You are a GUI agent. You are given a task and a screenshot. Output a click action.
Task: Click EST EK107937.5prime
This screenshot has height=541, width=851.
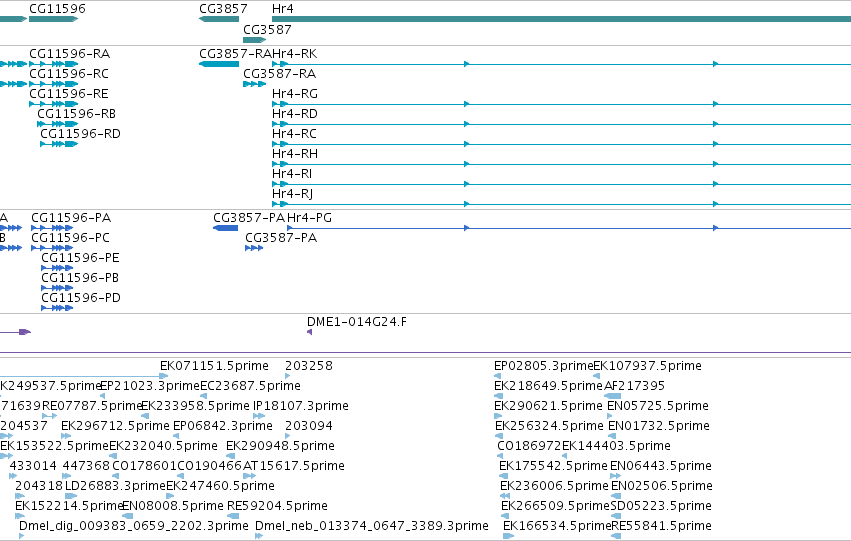click(647, 366)
